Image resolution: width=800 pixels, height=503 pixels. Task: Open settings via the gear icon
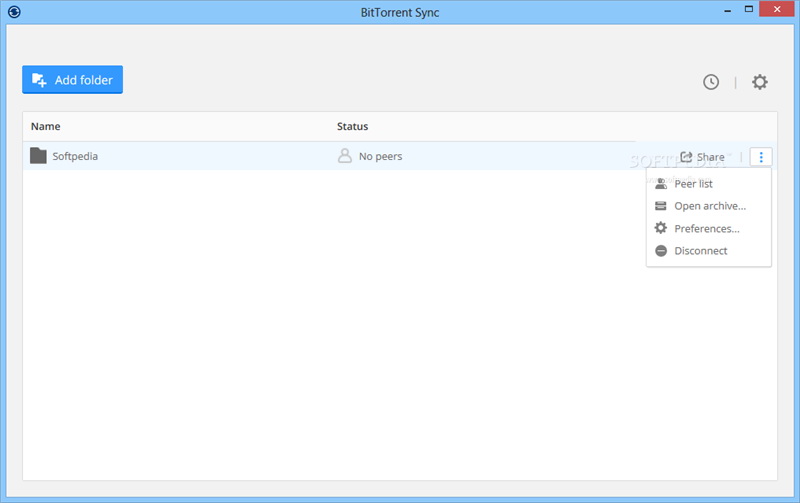click(x=760, y=82)
